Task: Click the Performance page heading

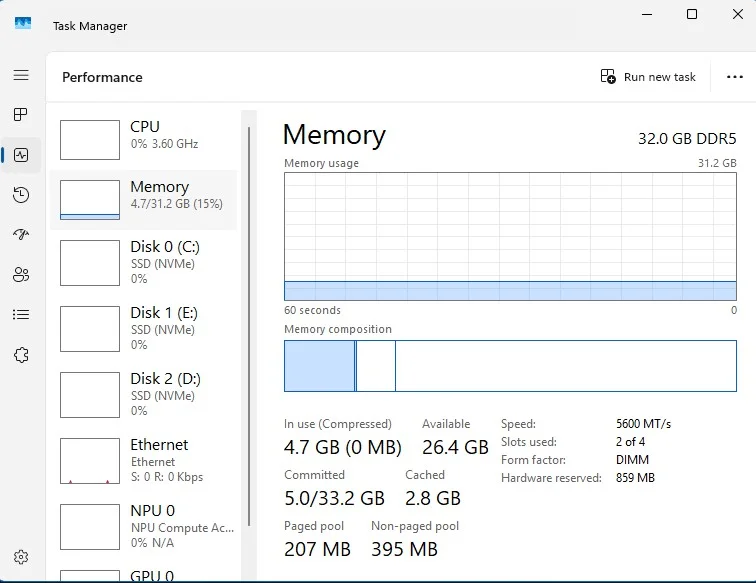Action: [x=102, y=77]
